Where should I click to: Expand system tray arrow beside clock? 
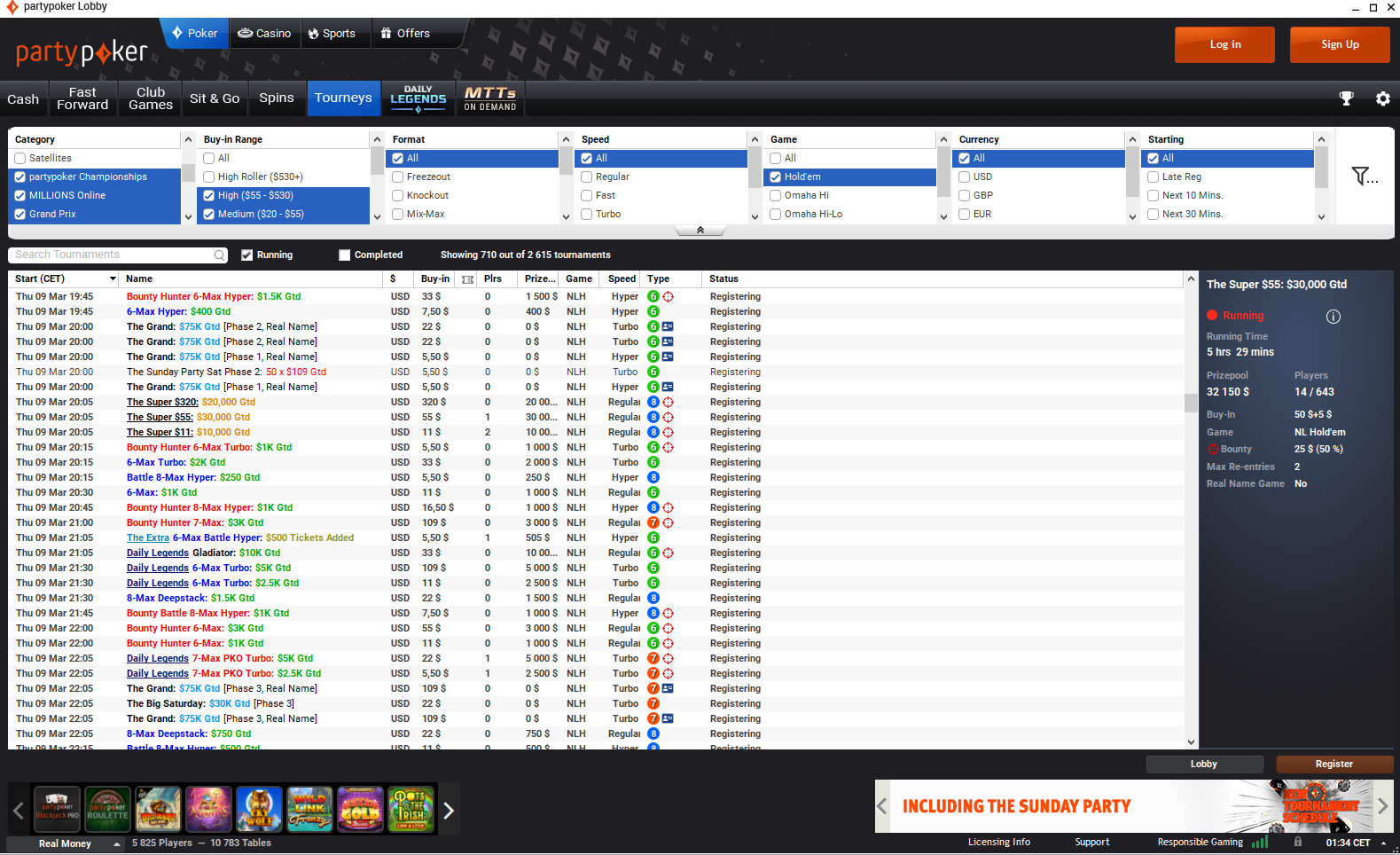1383,843
